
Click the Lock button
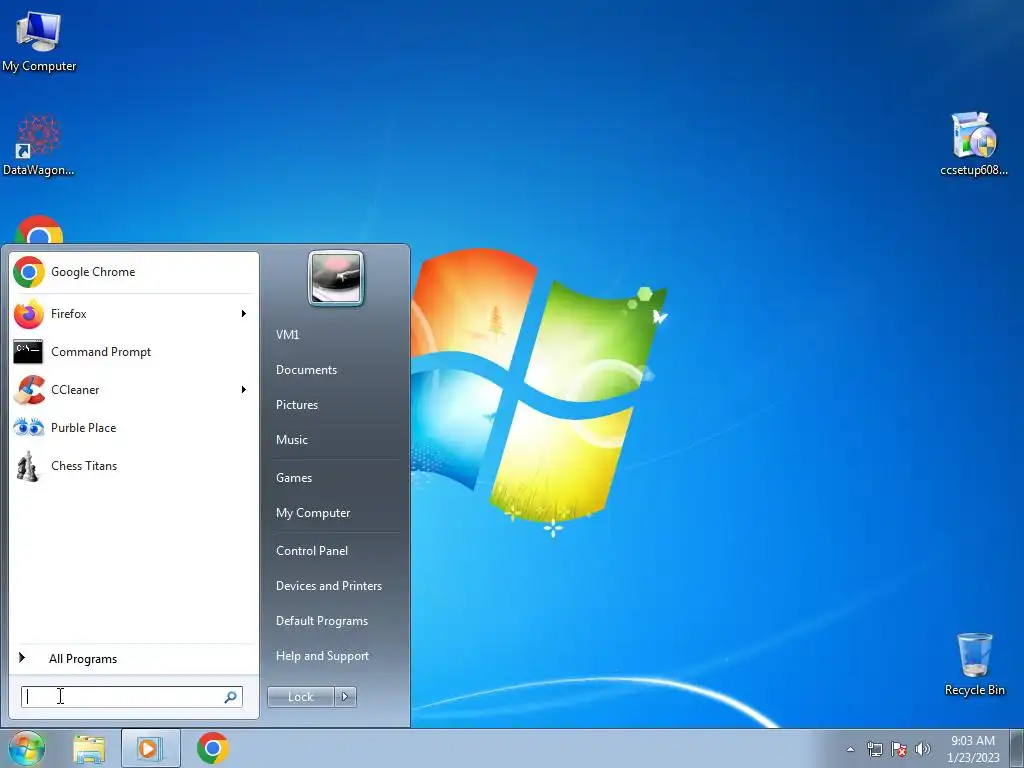click(x=301, y=697)
